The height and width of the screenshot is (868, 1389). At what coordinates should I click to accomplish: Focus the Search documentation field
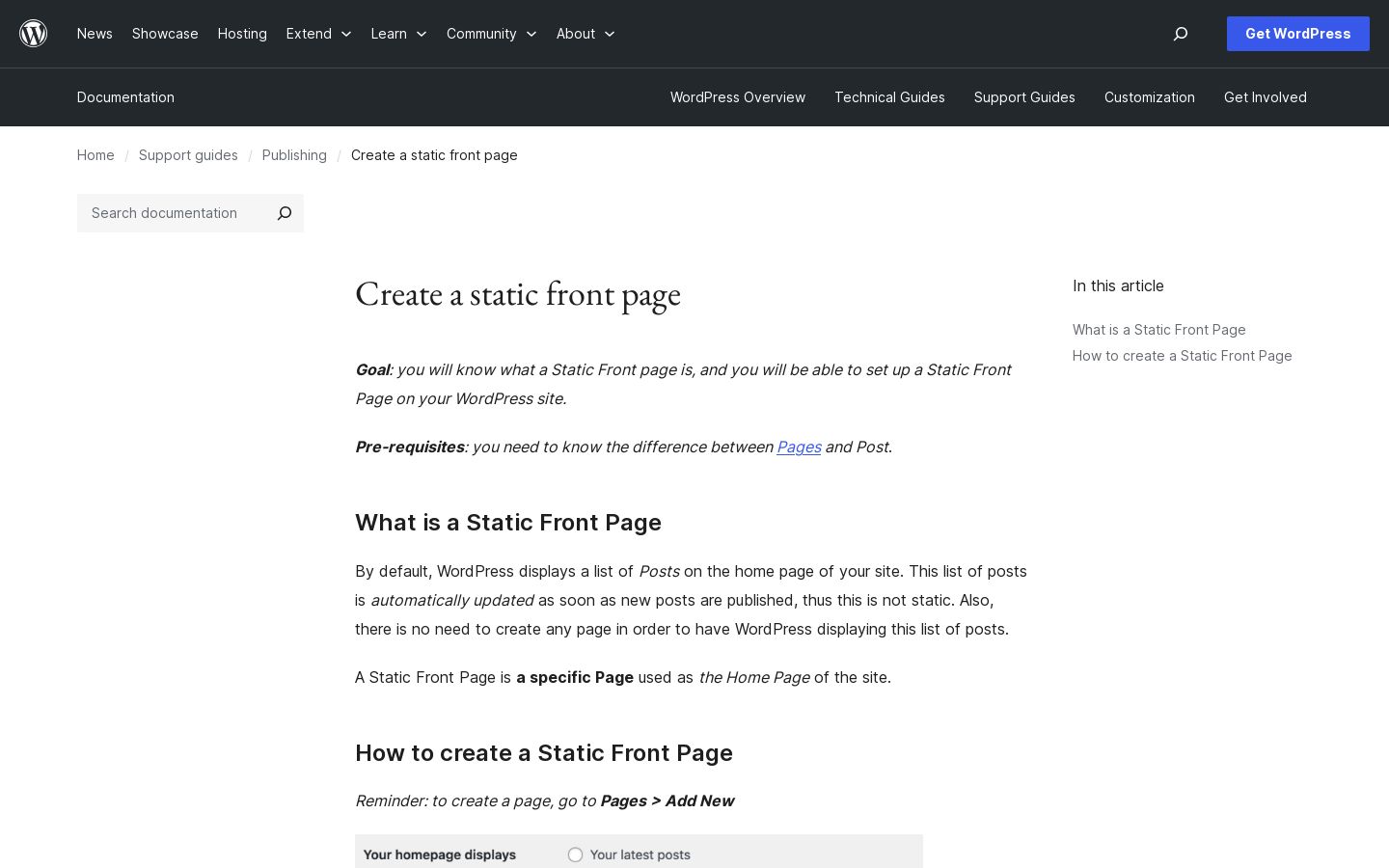click(x=172, y=213)
